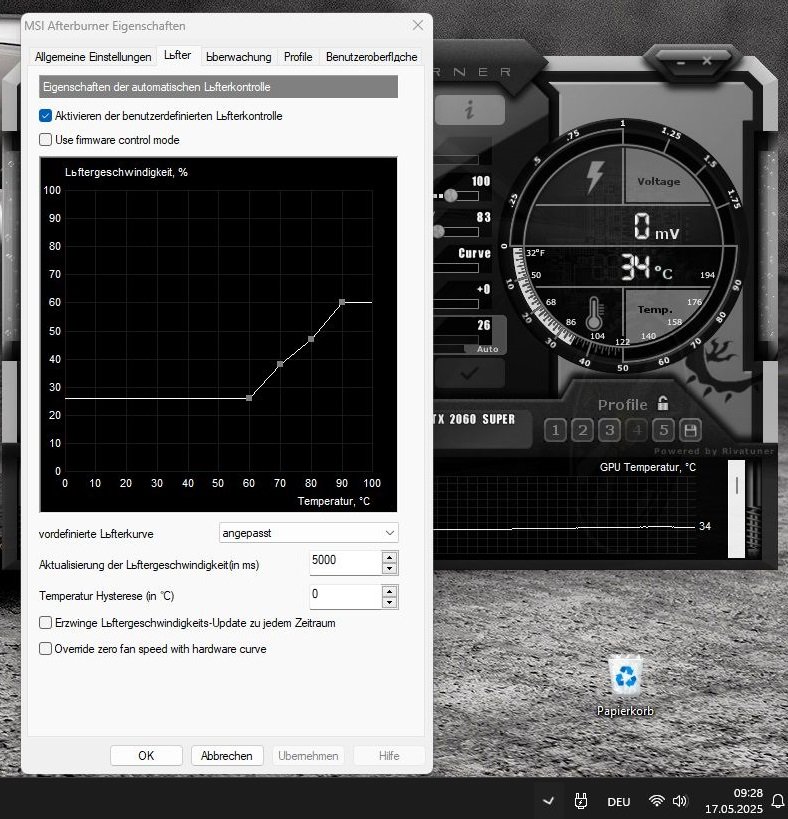
Task: Click the fan curve point at 60°C
Action: point(249,398)
